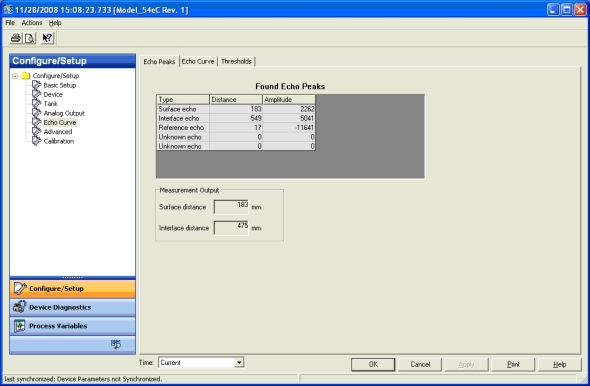This screenshot has width=590, height=386.
Task: Select Echo Curve in the tree
Action: pyautogui.click(x=60, y=123)
